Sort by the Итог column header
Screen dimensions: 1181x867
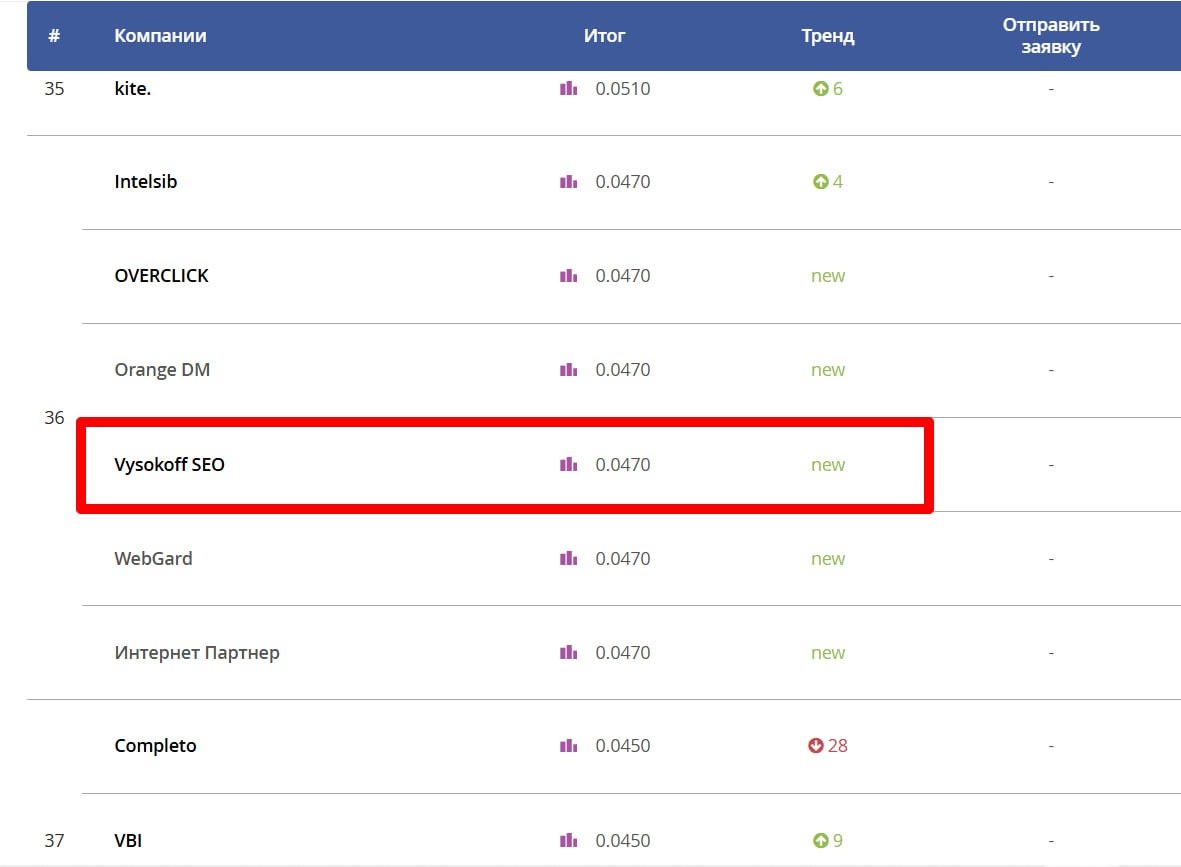coord(604,35)
